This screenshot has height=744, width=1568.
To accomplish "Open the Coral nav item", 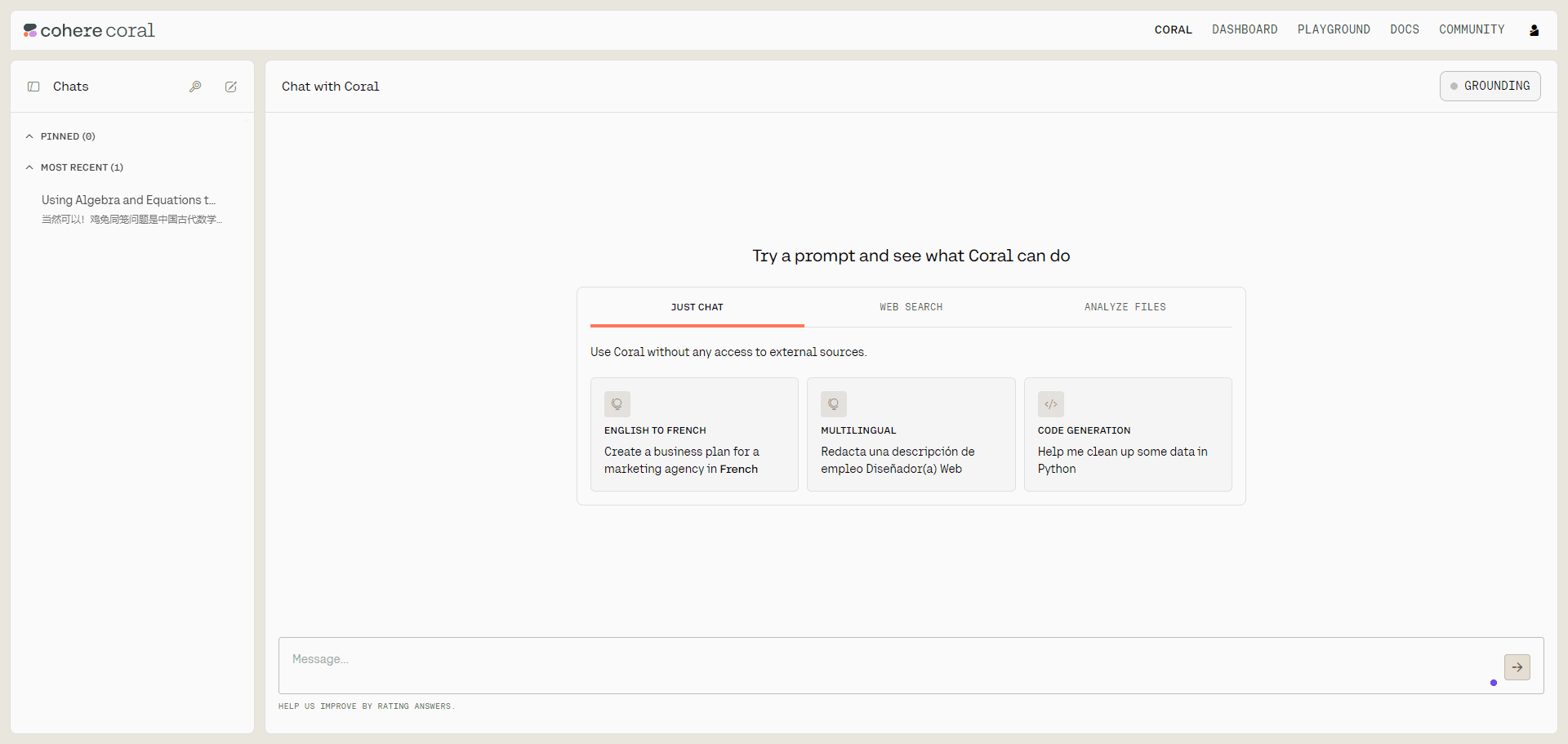I will pos(1173,29).
